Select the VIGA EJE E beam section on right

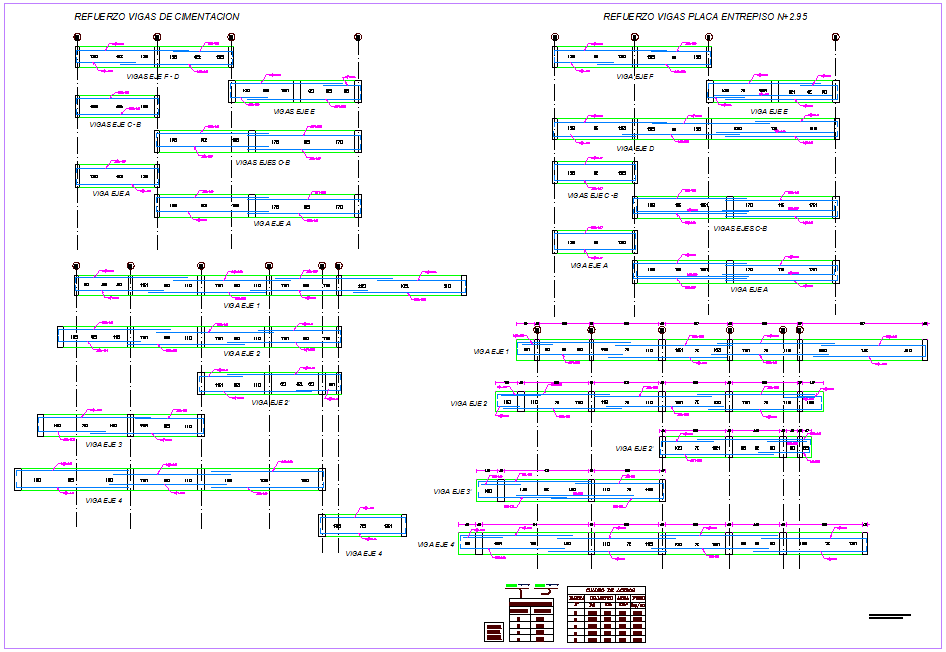770,90
